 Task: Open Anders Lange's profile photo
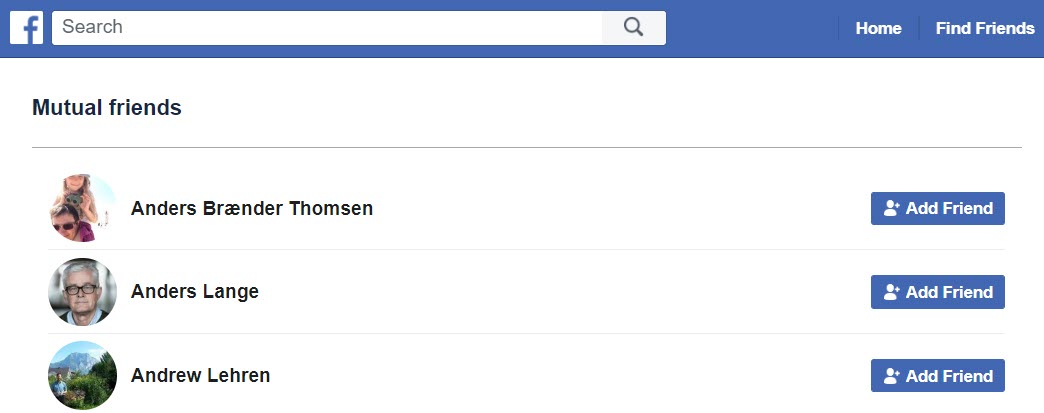coord(83,292)
